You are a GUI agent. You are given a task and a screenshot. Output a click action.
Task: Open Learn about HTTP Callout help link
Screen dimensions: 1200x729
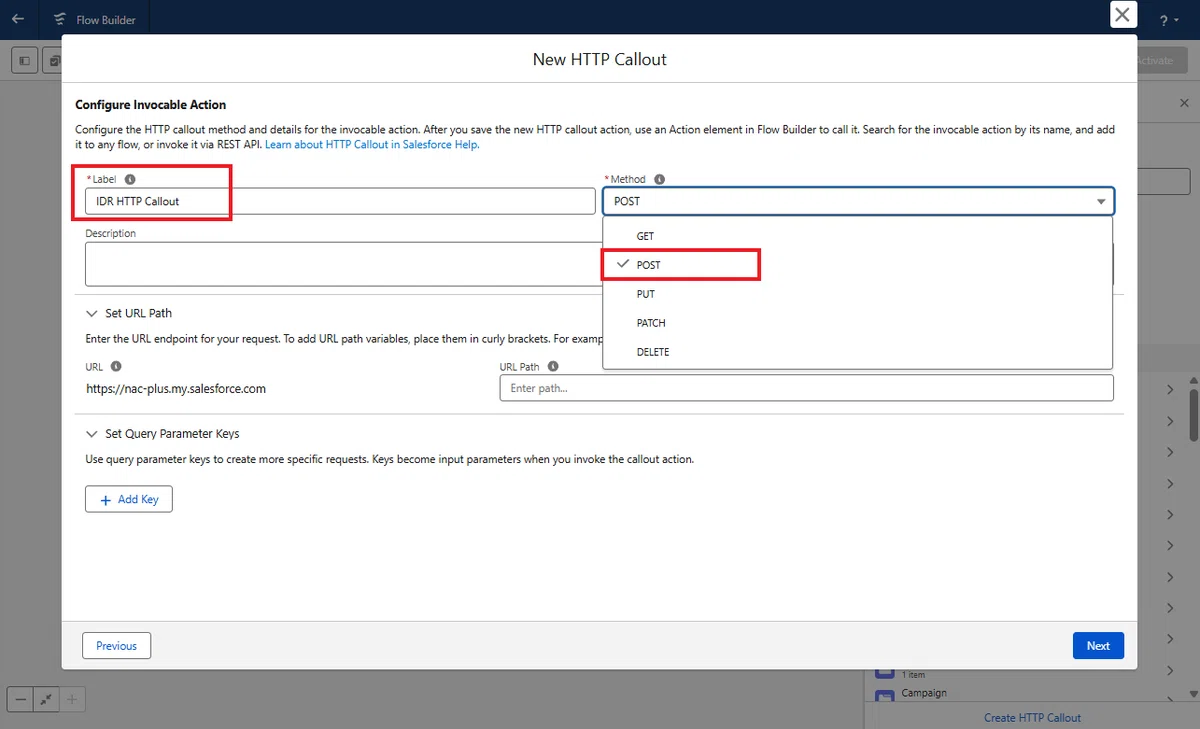point(372,145)
